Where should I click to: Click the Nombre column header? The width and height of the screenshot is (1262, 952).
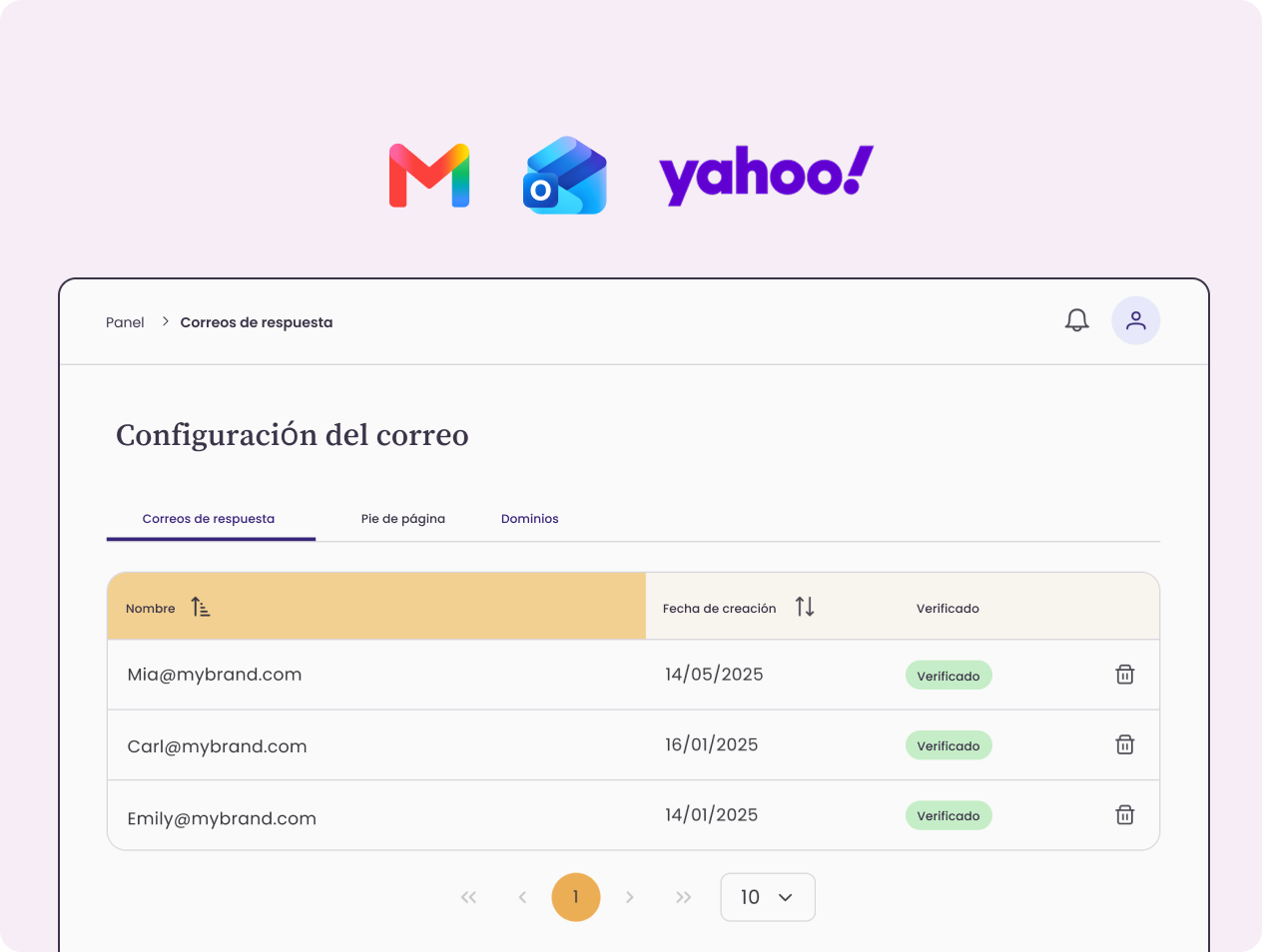(376, 607)
